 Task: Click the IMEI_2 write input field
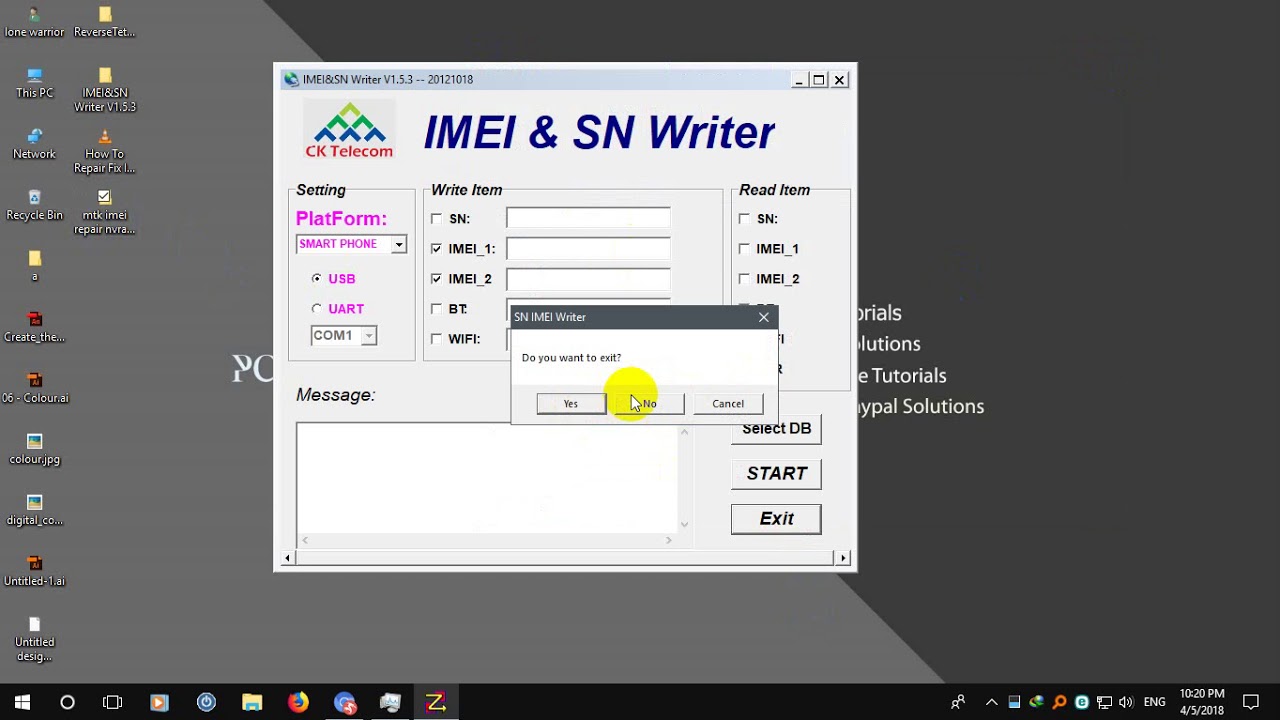click(x=588, y=279)
